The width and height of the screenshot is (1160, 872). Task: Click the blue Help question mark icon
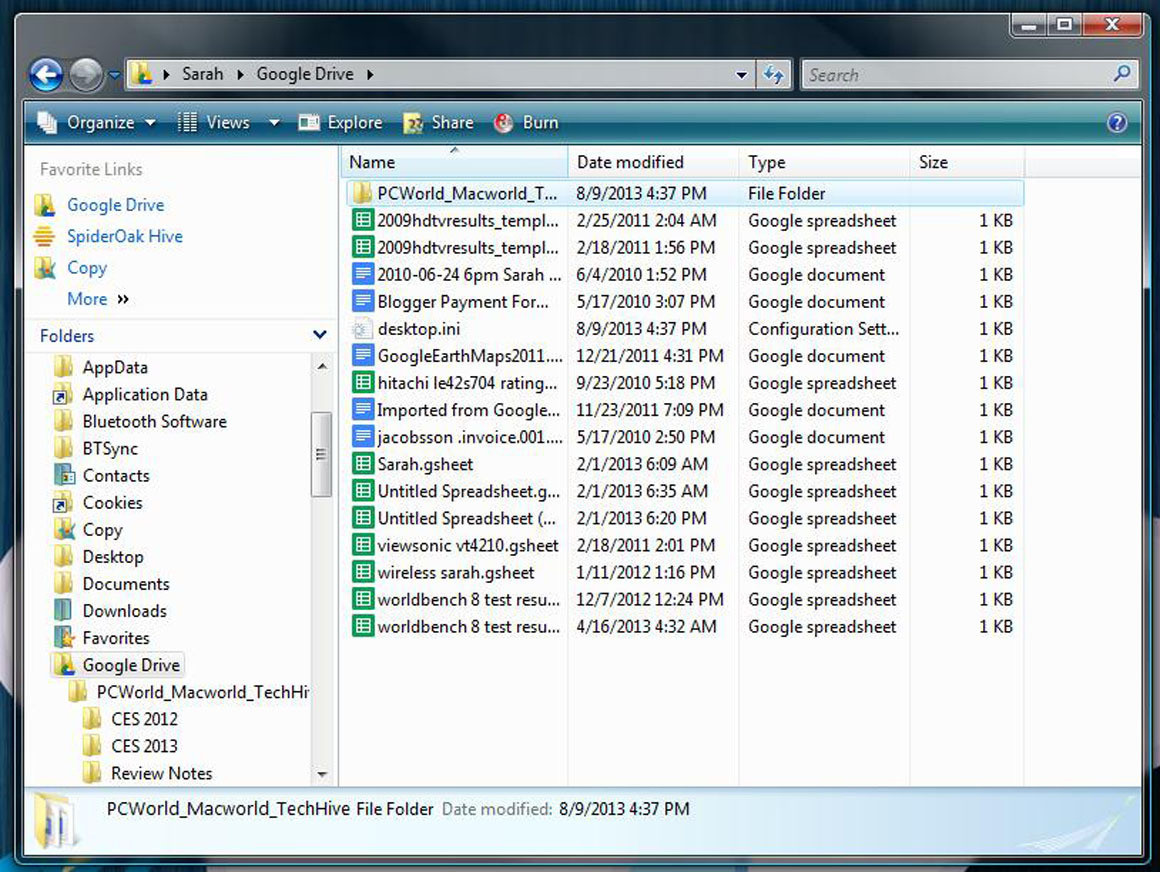pyautogui.click(x=1117, y=123)
